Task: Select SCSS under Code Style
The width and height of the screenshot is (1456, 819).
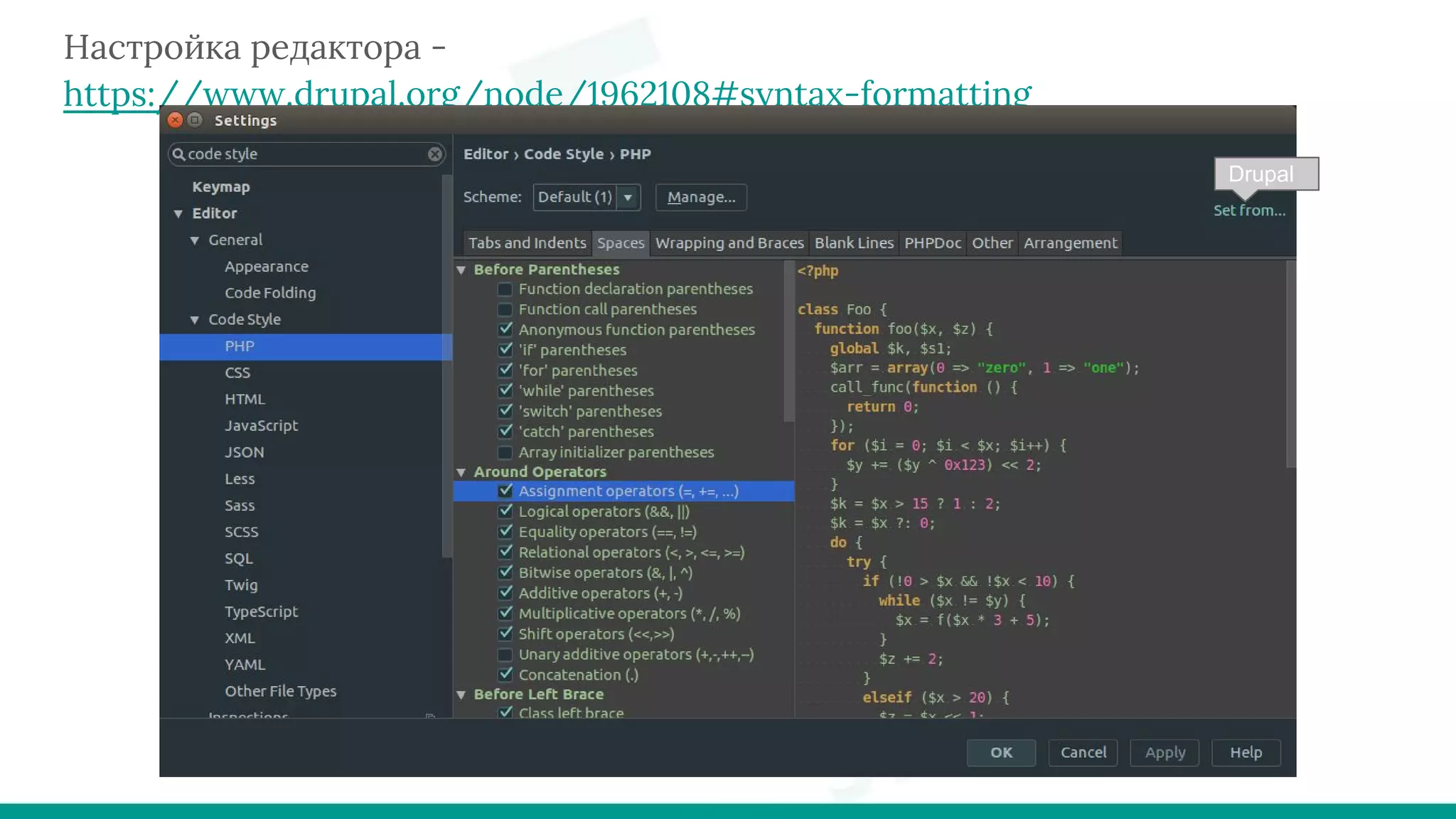Action: [x=242, y=532]
